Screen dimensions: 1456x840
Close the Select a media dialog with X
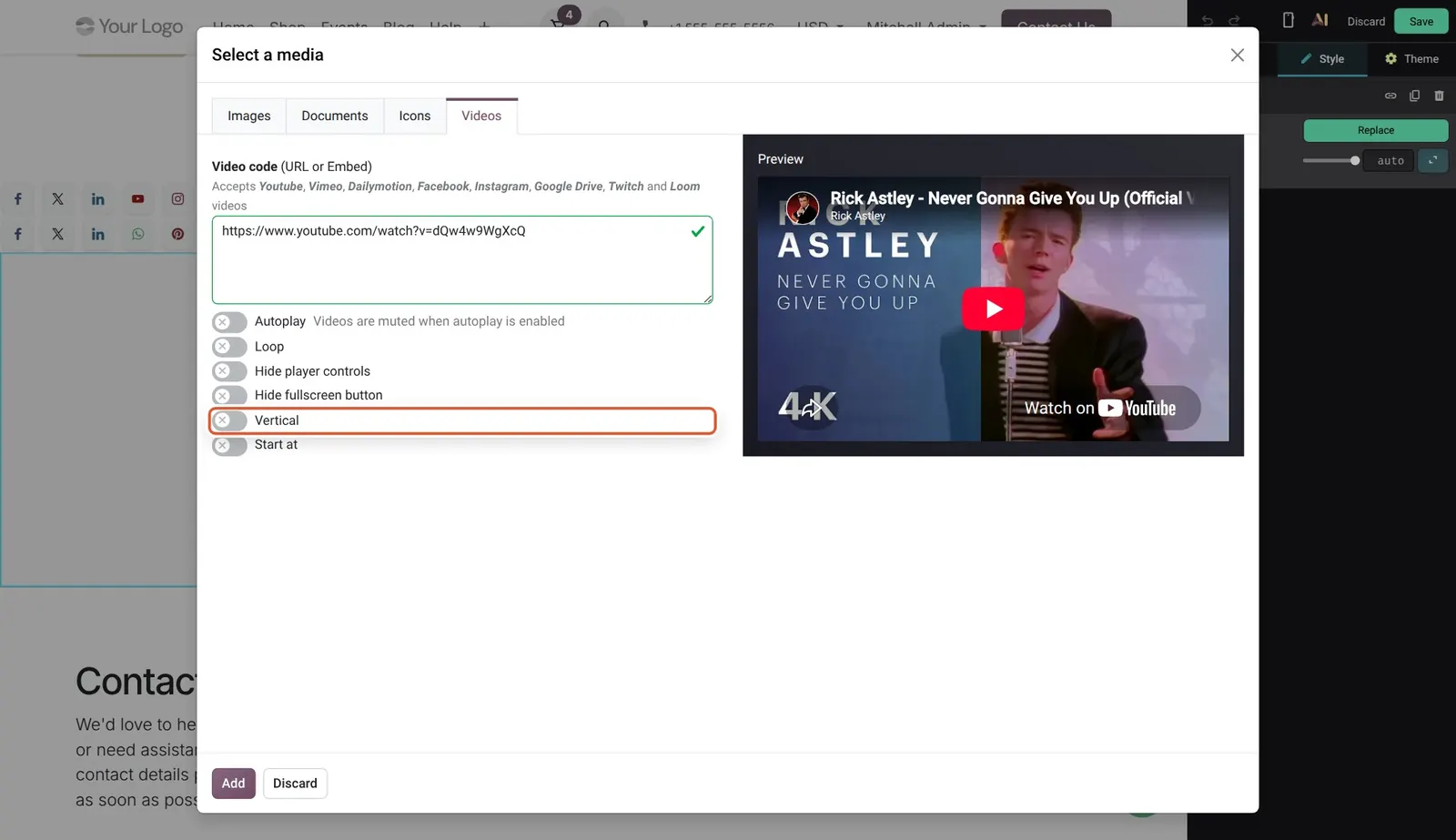point(1237,55)
